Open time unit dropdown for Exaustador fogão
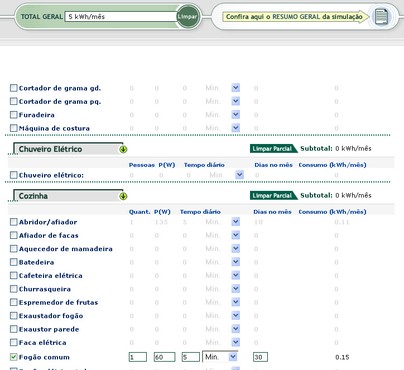Image resolution: width=404 pixels, height=370 pixels. click(236, 315)
